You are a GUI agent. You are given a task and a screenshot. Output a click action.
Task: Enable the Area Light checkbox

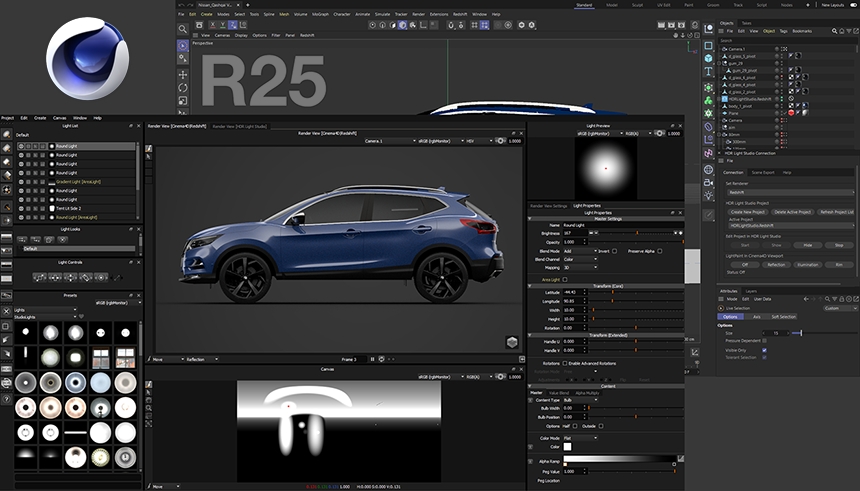pyautogui.click(x=565, y=280)
